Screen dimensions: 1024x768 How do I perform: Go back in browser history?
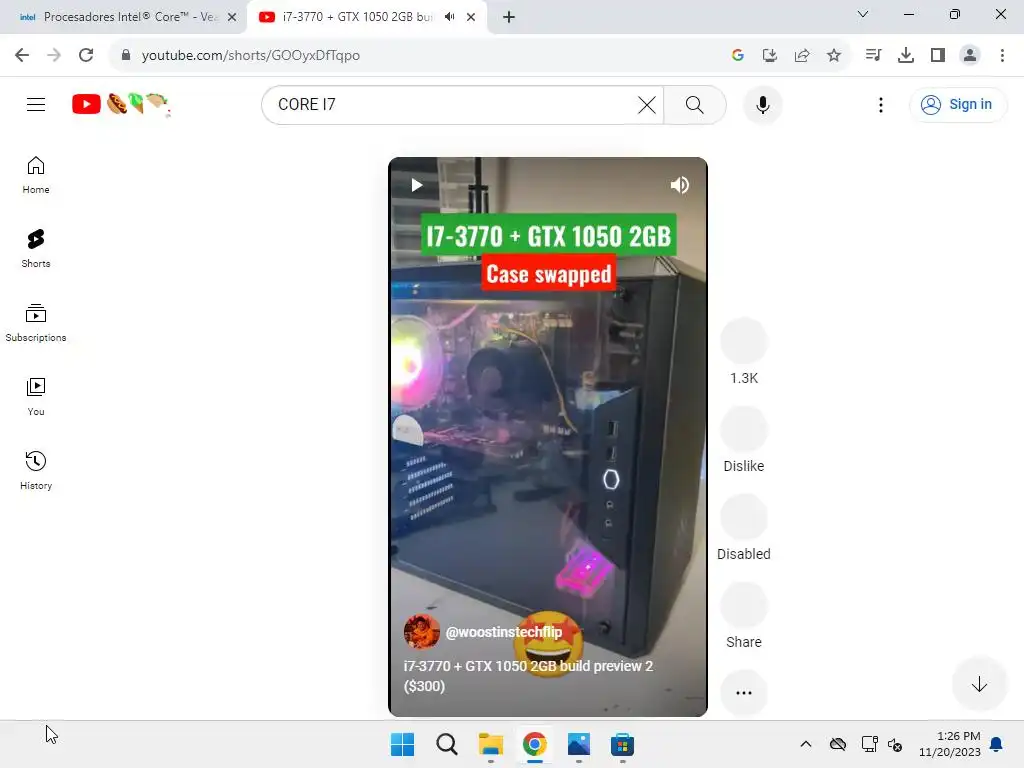click(x=22, y=55)
